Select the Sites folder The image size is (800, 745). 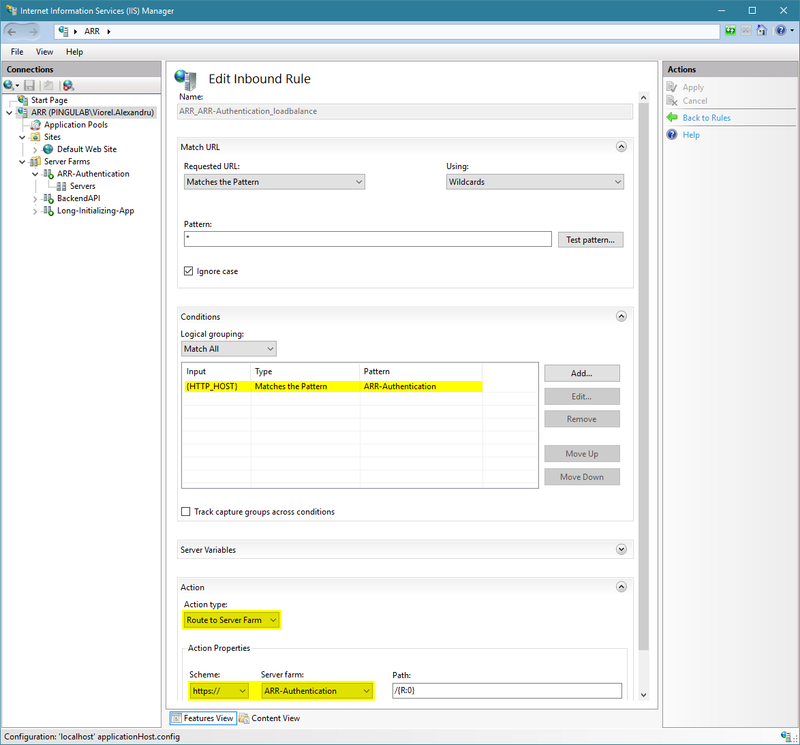pyautogui.click(x=52, y=137)
